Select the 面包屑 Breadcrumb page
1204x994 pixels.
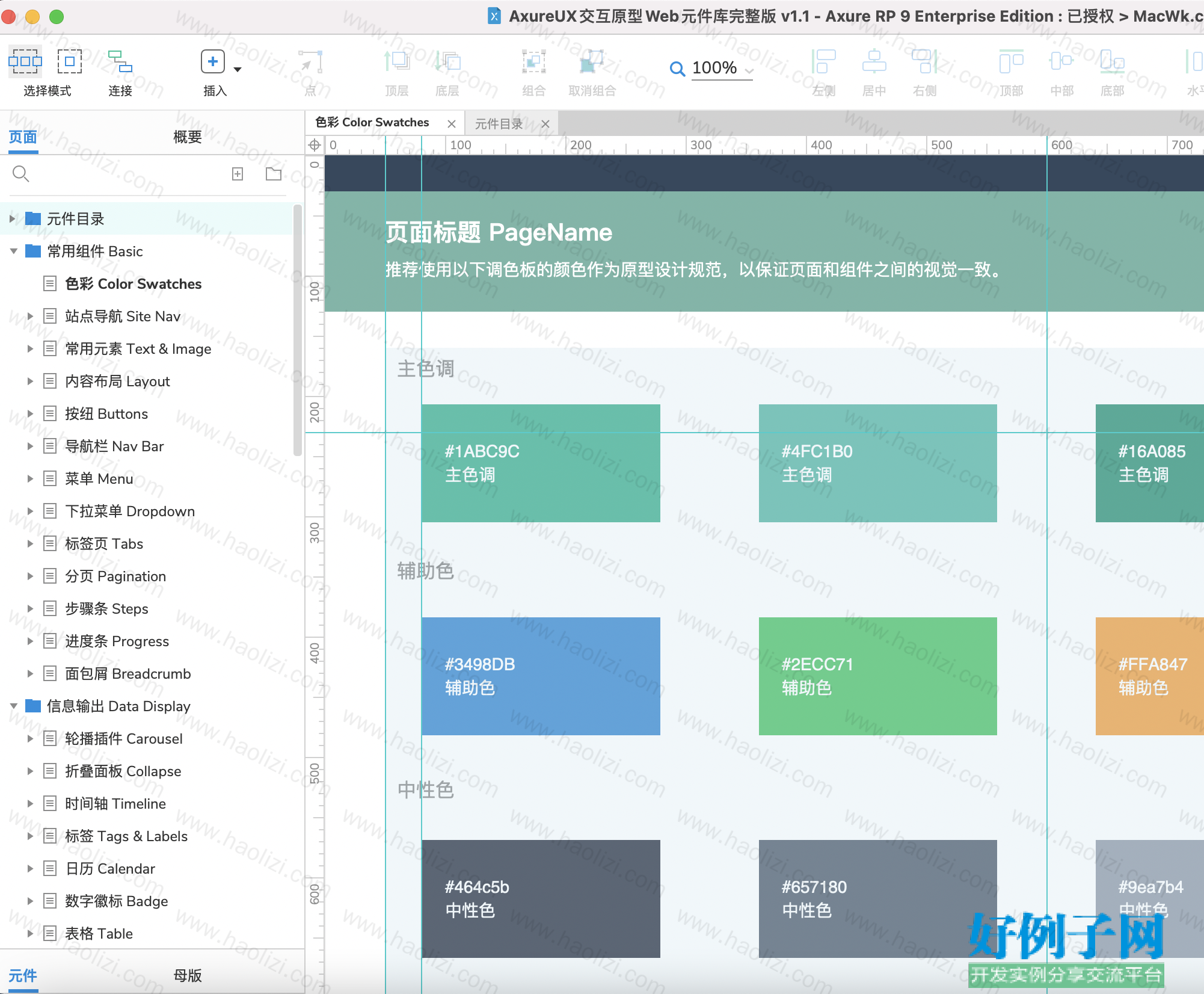[128, 674]
